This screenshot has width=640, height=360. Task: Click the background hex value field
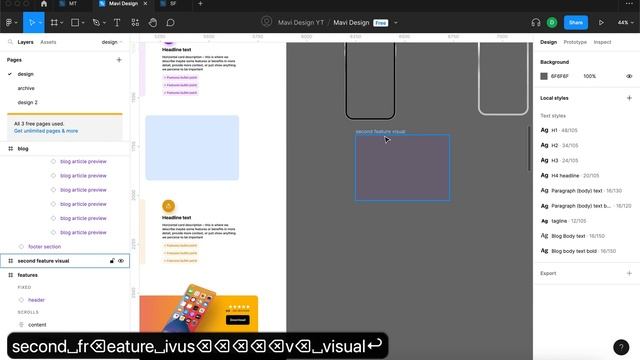(559, 76)
